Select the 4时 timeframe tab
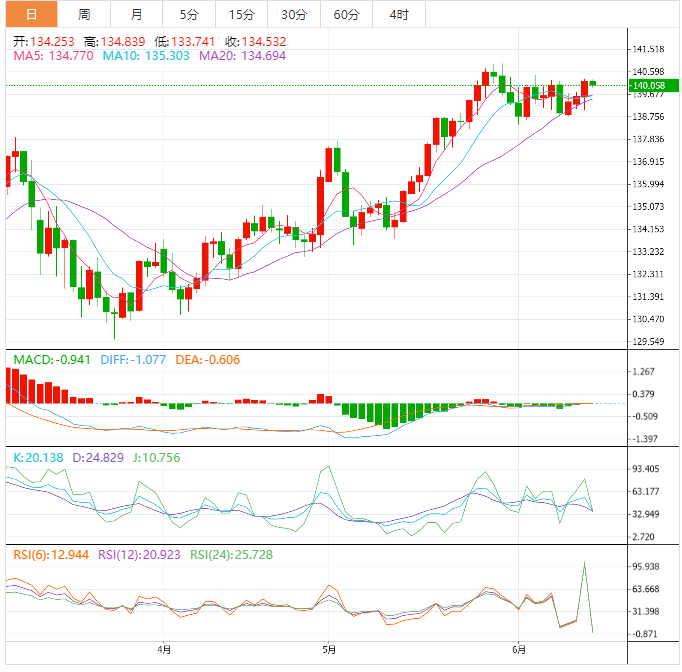Viewport: 682px width, 672px height. tap(399, 14)
